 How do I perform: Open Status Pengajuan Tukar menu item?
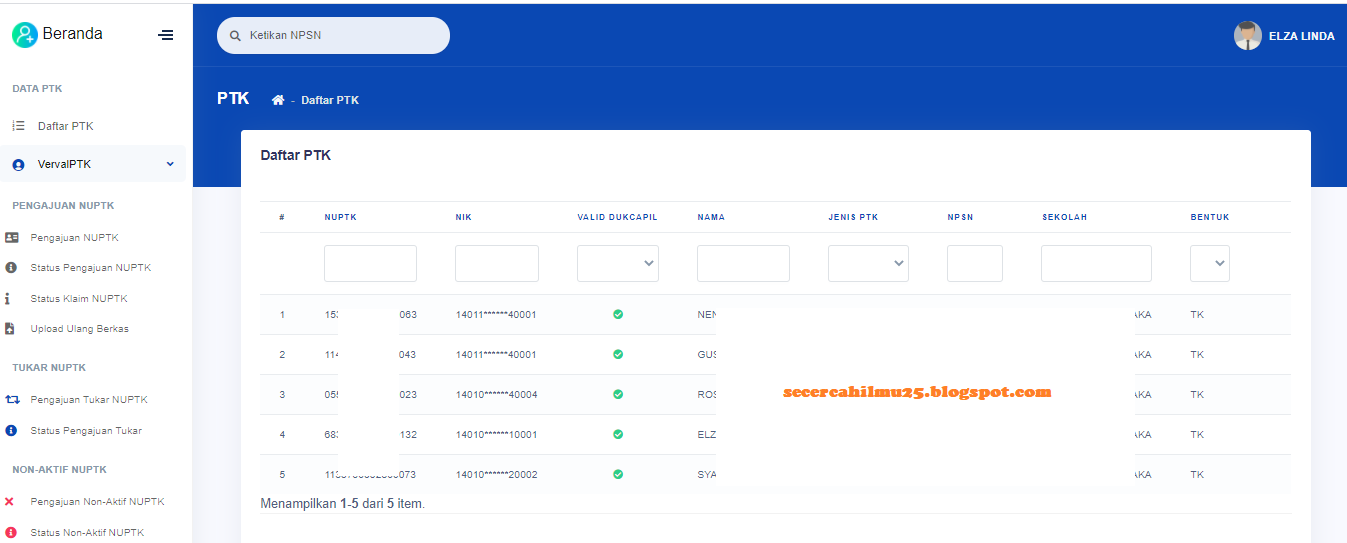85,431
